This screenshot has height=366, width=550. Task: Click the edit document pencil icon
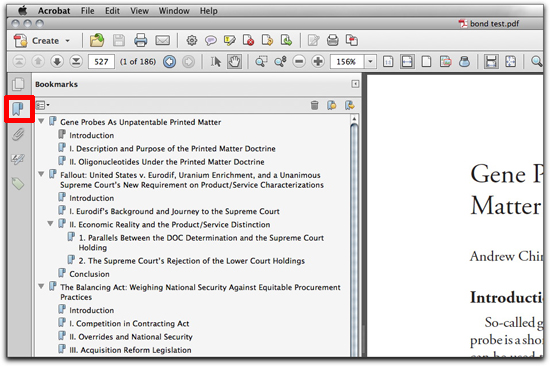tap(313, 40)
